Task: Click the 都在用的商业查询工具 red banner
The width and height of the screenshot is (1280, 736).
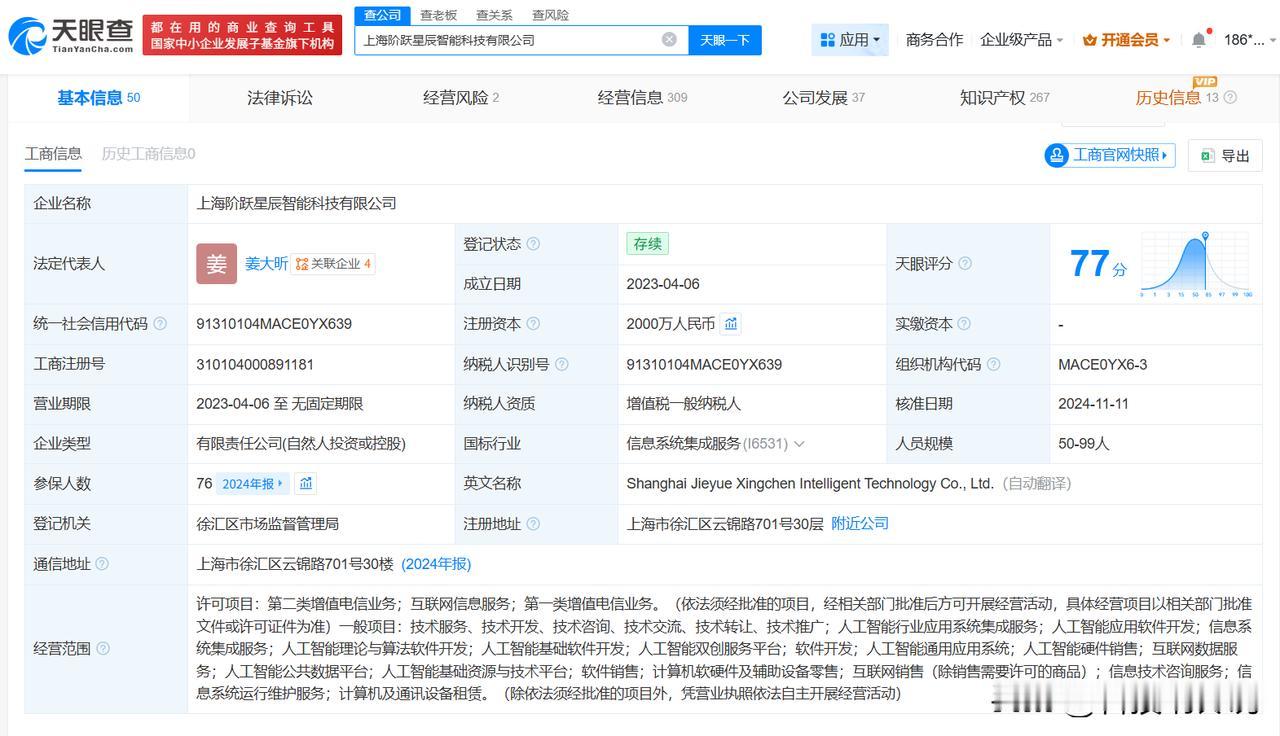Action: click(x=241, y=35)
